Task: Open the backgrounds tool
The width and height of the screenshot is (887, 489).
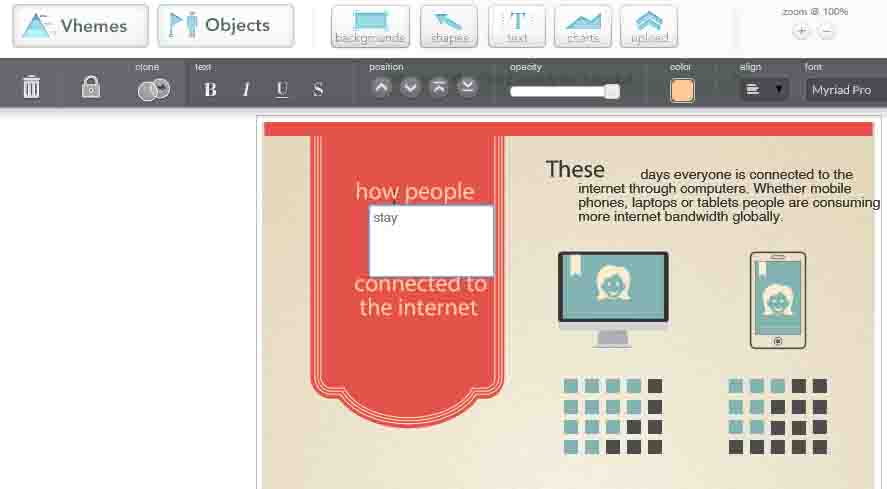Action: click(x=370, y=26)
